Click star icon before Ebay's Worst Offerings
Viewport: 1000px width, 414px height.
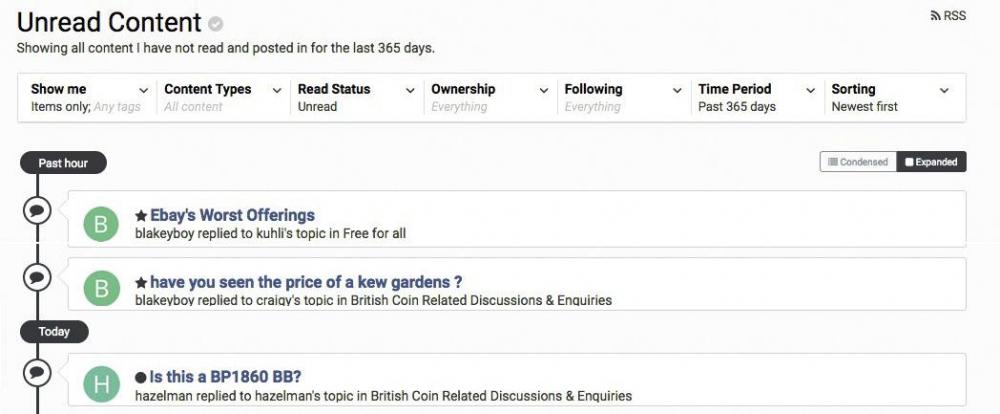pos(141,216)
